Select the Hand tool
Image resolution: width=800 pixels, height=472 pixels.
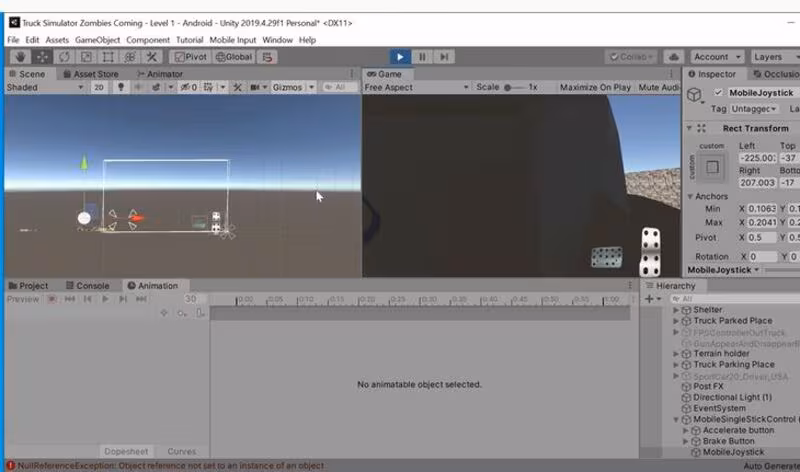[20, 57]
